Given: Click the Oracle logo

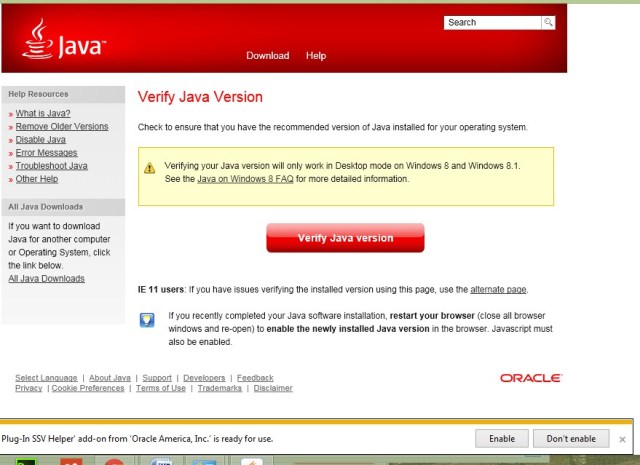Looking at the screenshot, I should tap(531, 378).
